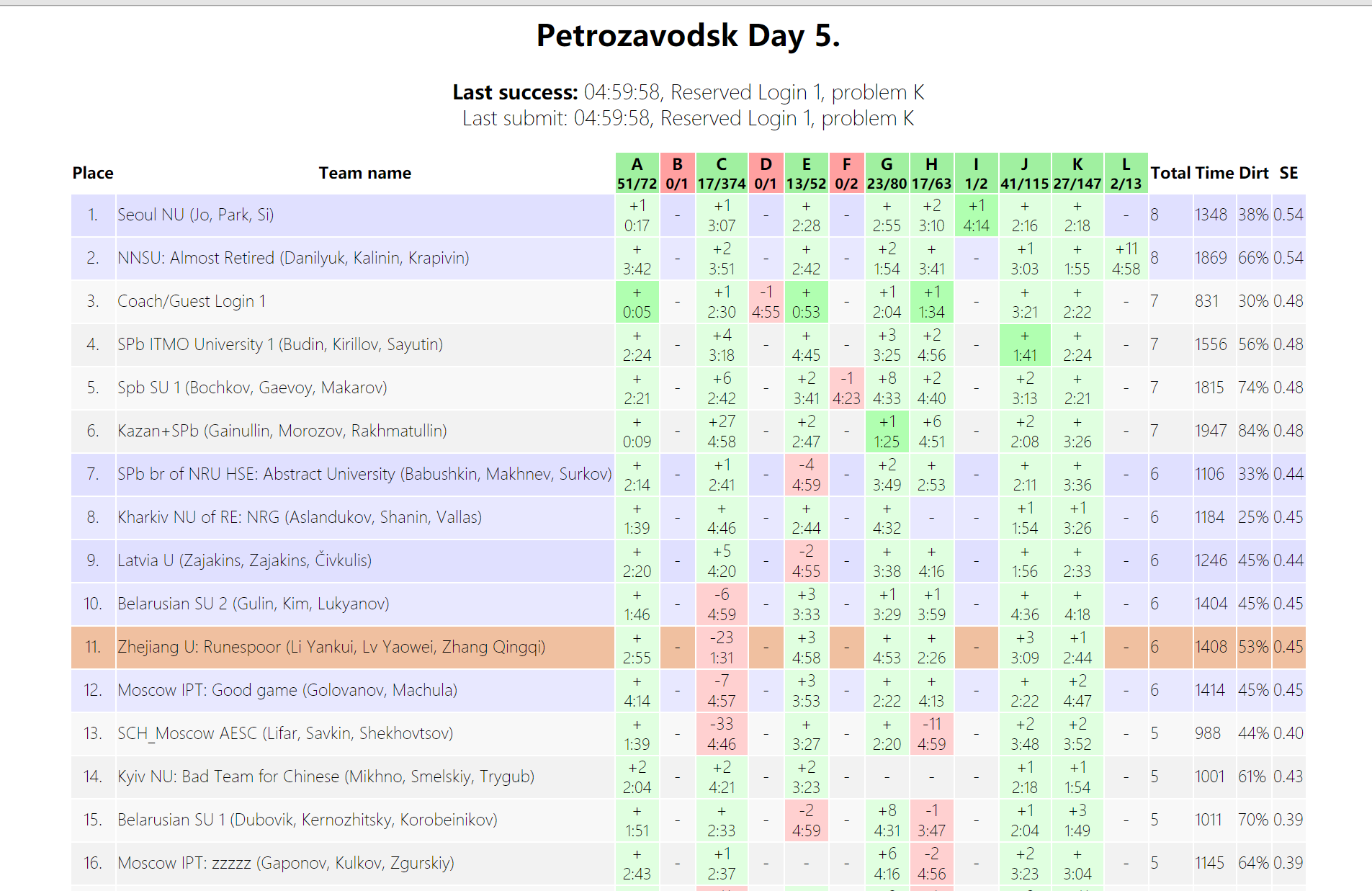Click SCH_Moscow AESC team name
The width and height of the screenshot is (1372, 891).
[x=285, y=733]
